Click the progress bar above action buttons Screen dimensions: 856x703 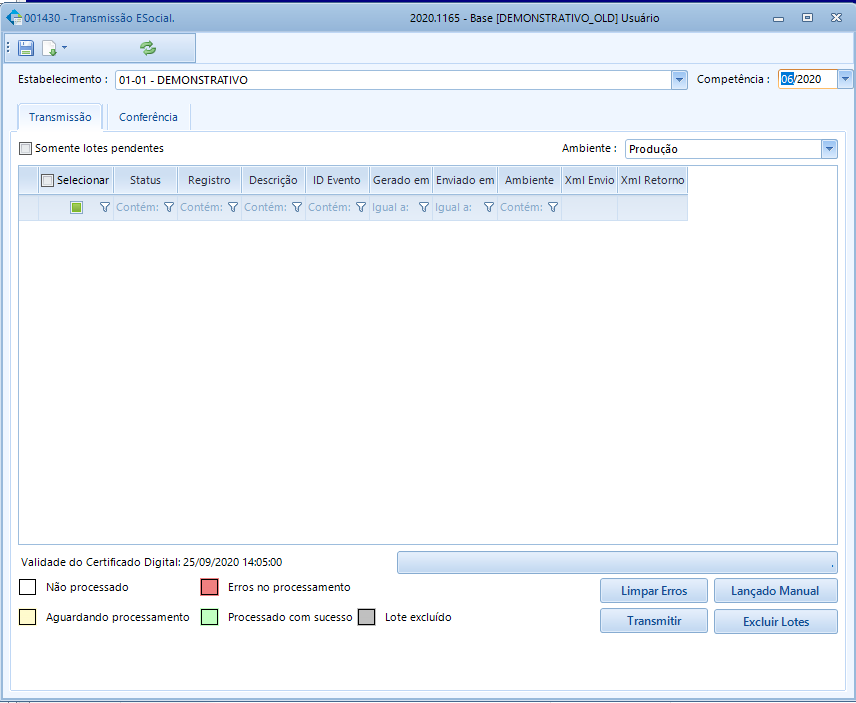(x=617, y=562)
